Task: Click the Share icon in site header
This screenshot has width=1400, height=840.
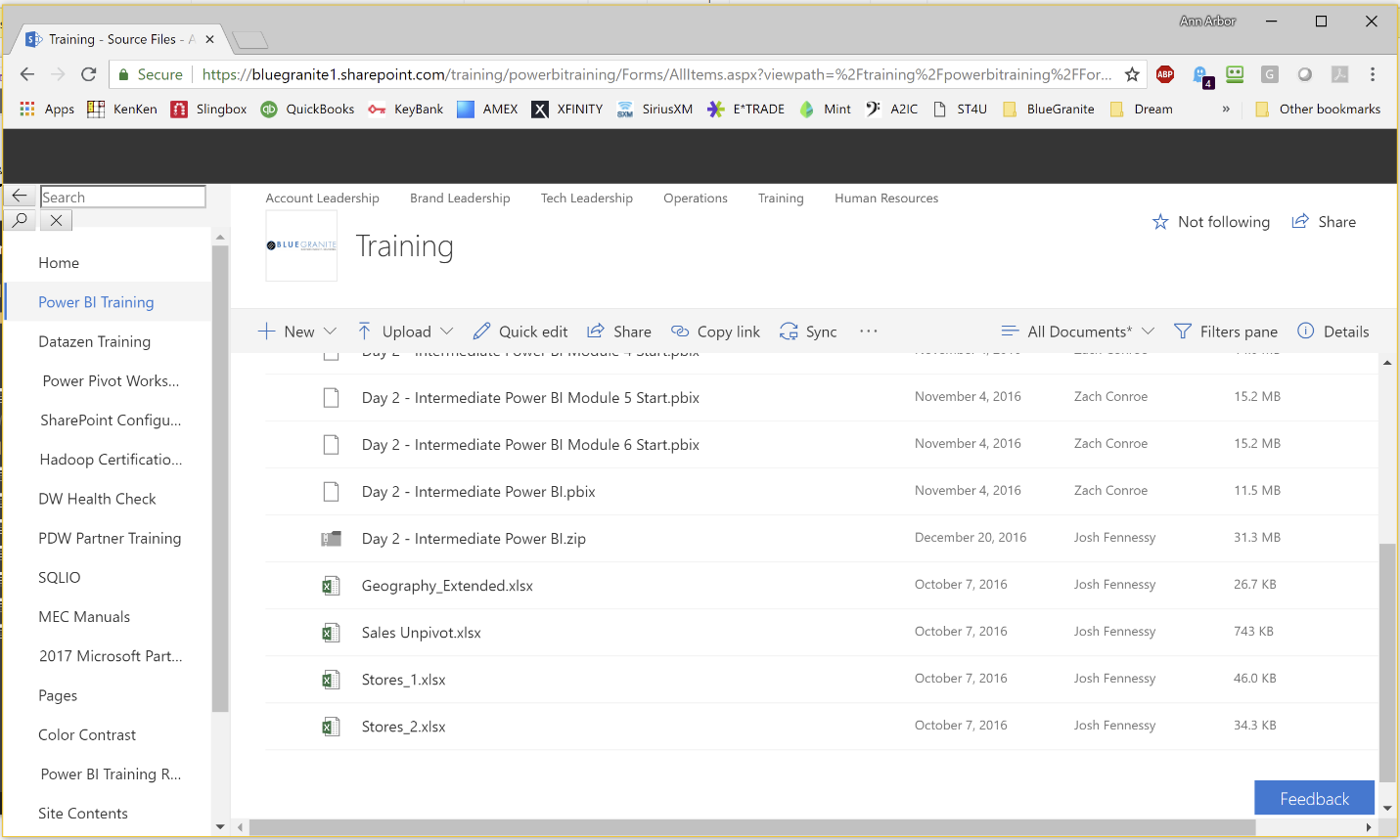Action: [1300, 222]
